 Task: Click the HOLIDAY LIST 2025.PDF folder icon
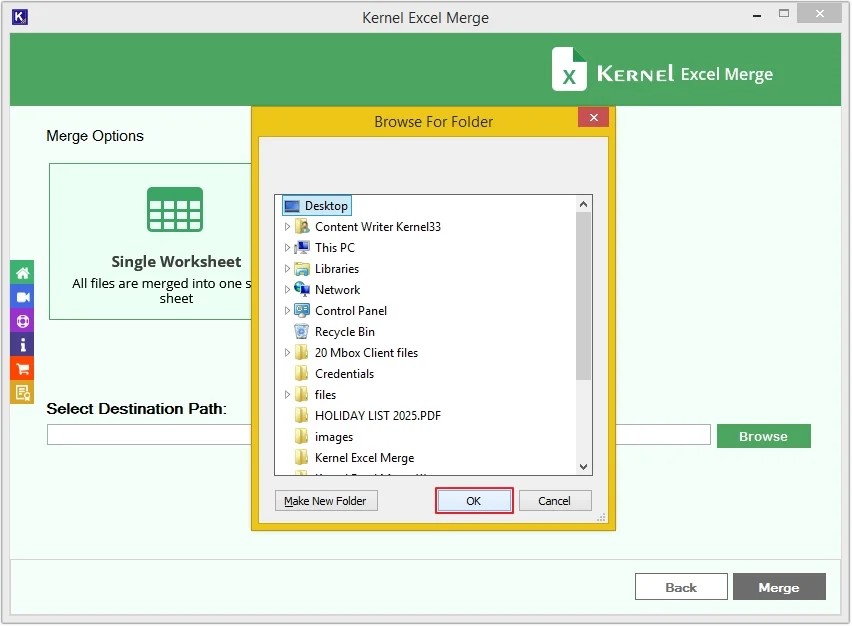tap(302, 416)
